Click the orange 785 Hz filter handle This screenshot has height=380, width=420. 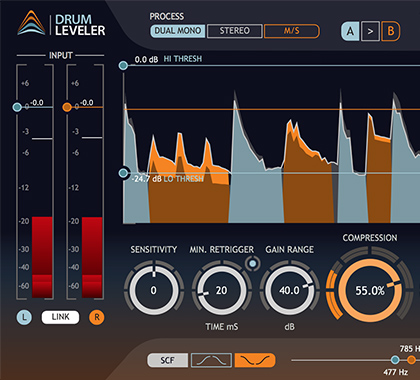pos(412,360)
